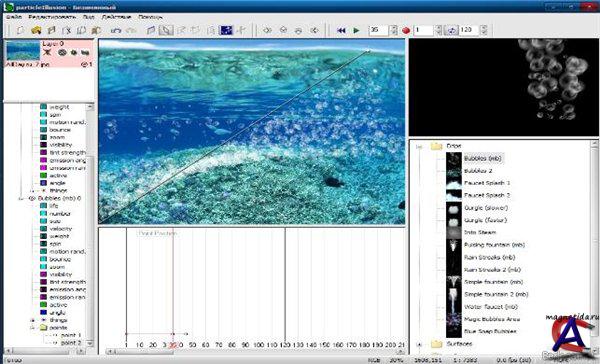Select Faucet Splash 2 in the library
Image resolution: width=600 pixels, height=364 pixels.
(487, 195)
